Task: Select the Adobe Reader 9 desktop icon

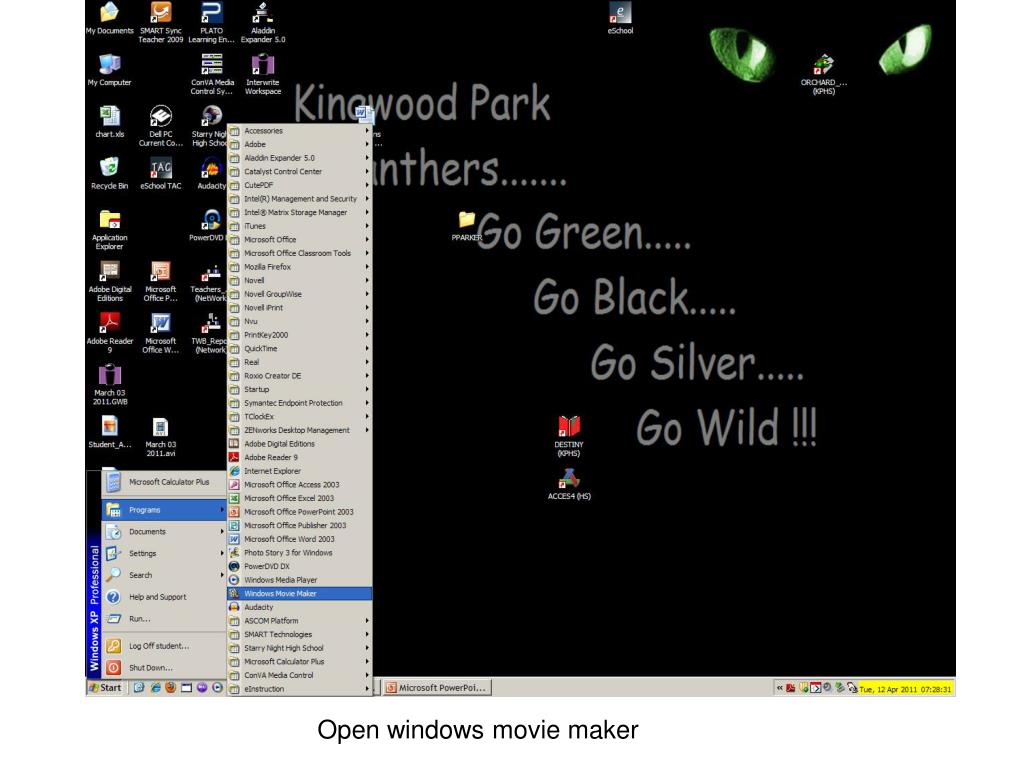Action: coord(110,333)
